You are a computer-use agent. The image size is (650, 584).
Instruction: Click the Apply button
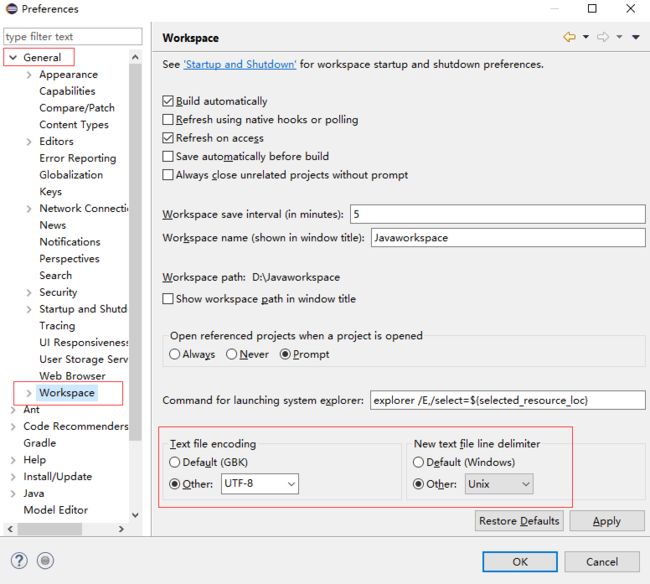(x=606, y=521)
